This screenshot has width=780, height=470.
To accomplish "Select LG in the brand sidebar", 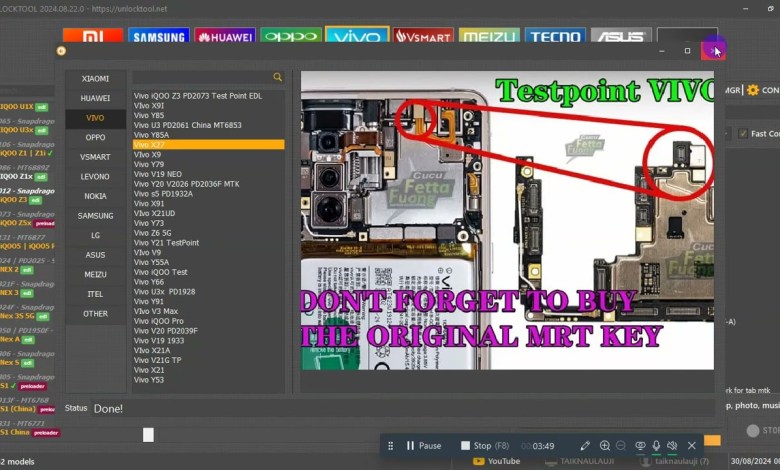I will coord(96,235).
